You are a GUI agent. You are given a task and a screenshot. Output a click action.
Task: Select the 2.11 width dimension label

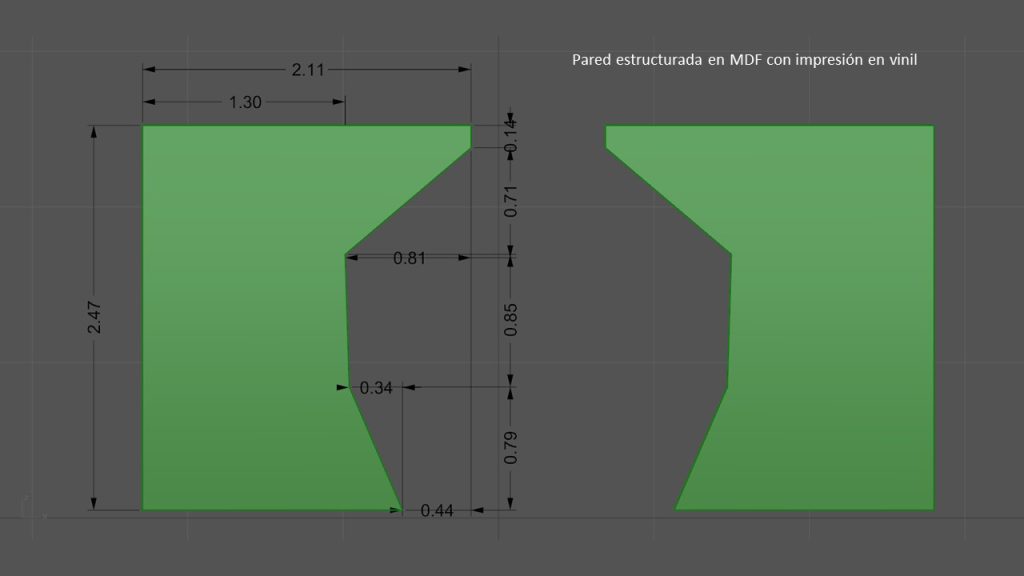pyautogui.click(x=308, y=69)
